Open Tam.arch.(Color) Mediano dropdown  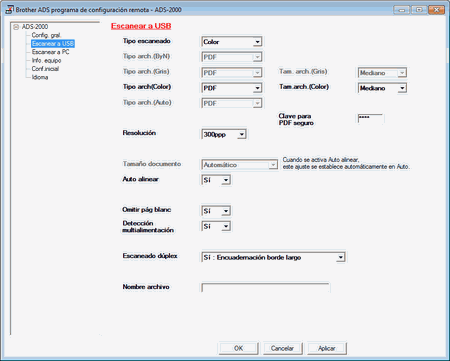[382, 88]
